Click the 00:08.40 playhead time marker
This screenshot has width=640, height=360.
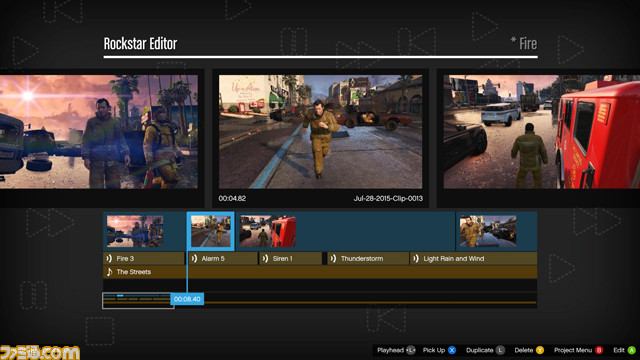point(187,299)
